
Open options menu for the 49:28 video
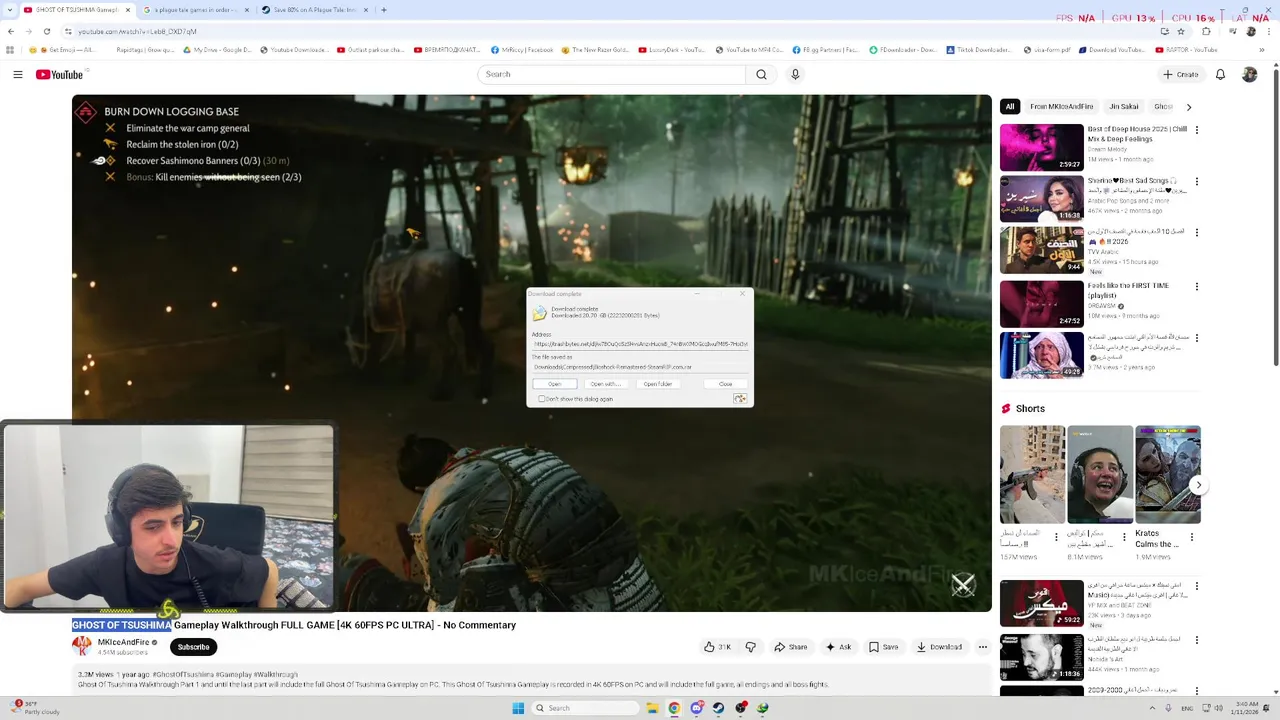(1196, 338)
